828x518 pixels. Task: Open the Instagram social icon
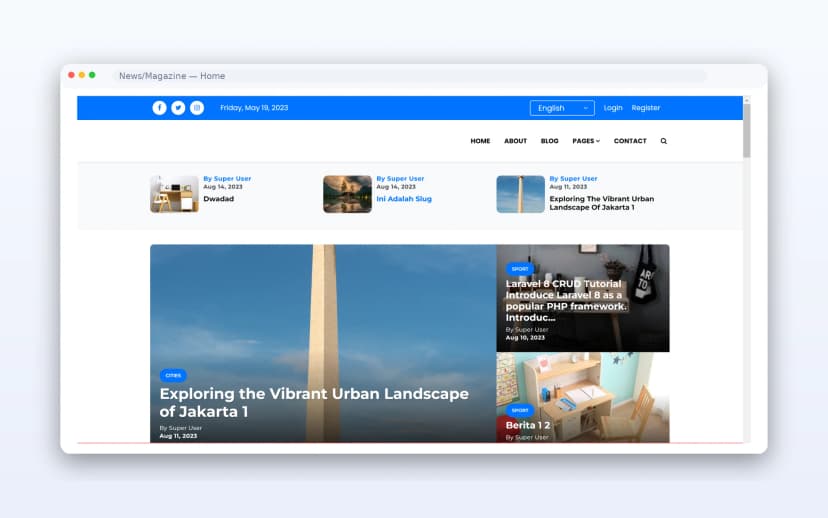coord(197,108)
